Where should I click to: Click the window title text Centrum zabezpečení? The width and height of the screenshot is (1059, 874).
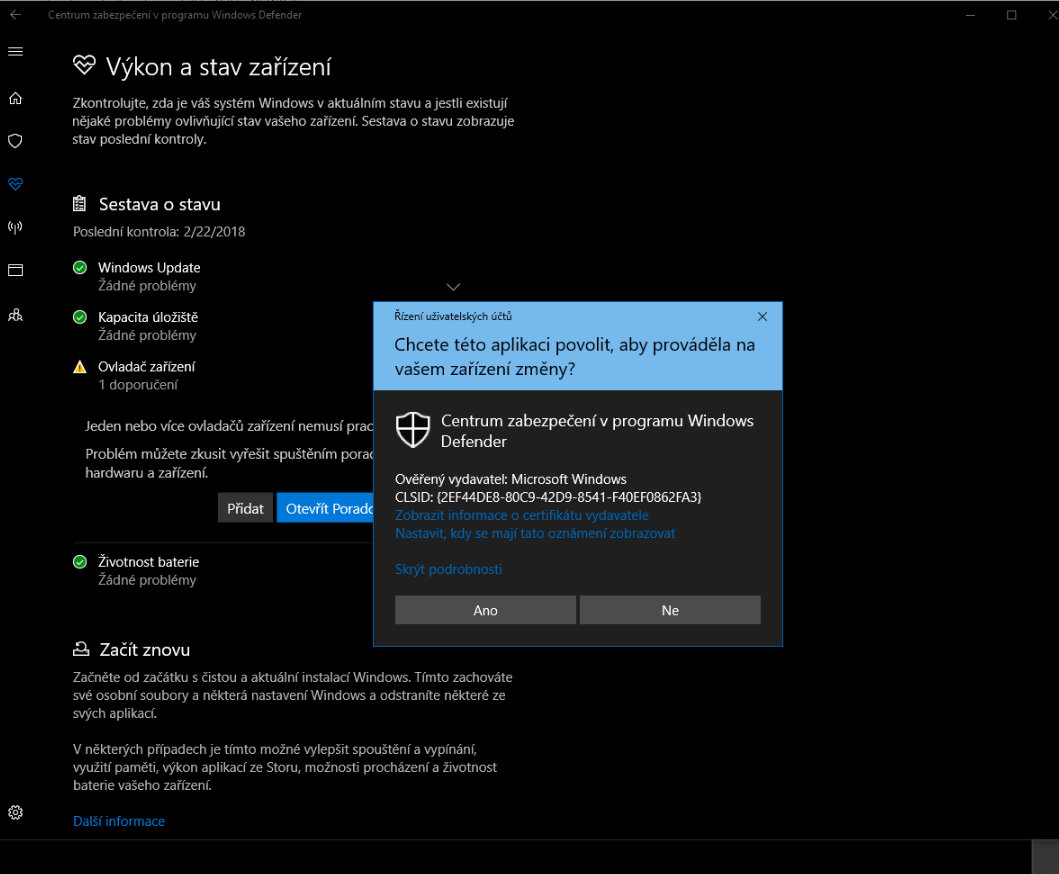(175, 15)
